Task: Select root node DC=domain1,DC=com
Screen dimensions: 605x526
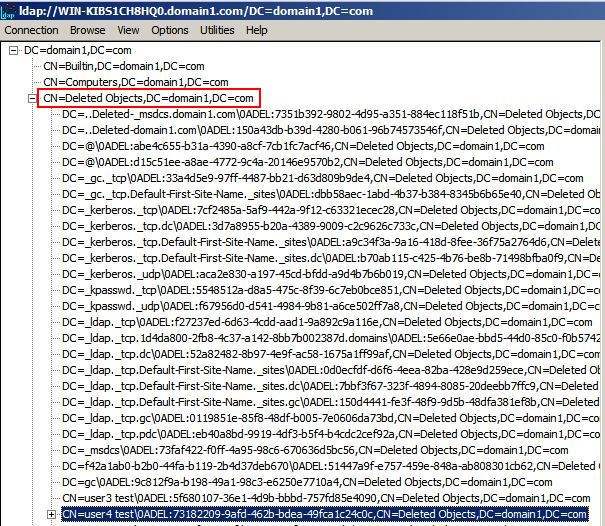Action: click(78, 50)
